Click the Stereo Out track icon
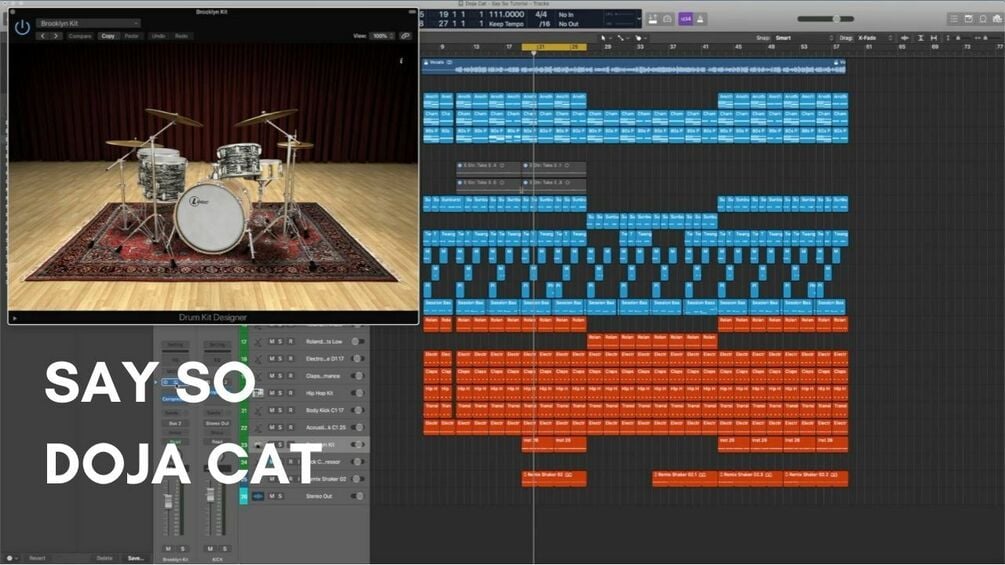Image resolution: width=1005 pixels, height=565 pixels. coord(258,496)
